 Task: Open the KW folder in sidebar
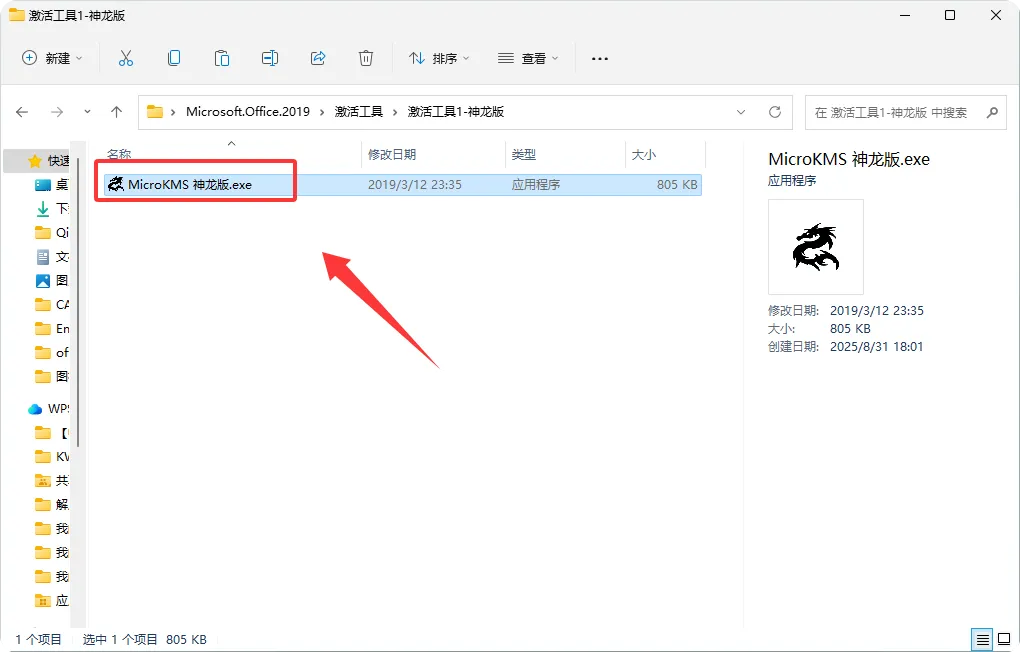(51, 456)
